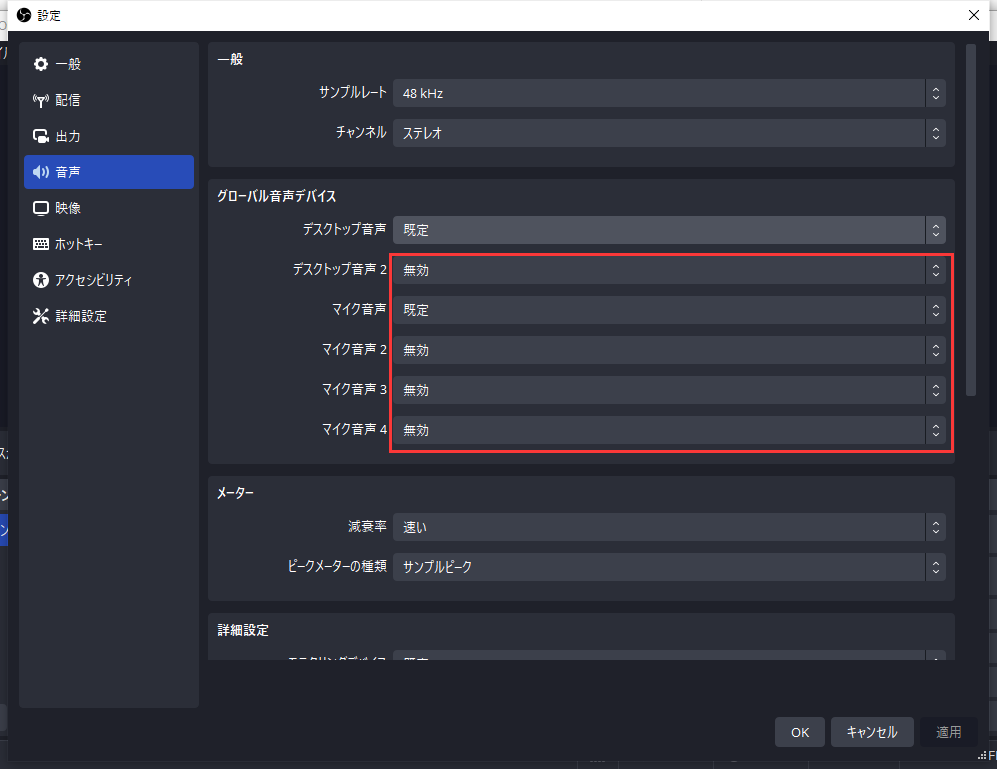Click the keyboard icon for ホットキー
Image resolution: width=997 pixels, height=769 pixels.
click(x=41, y=244)
